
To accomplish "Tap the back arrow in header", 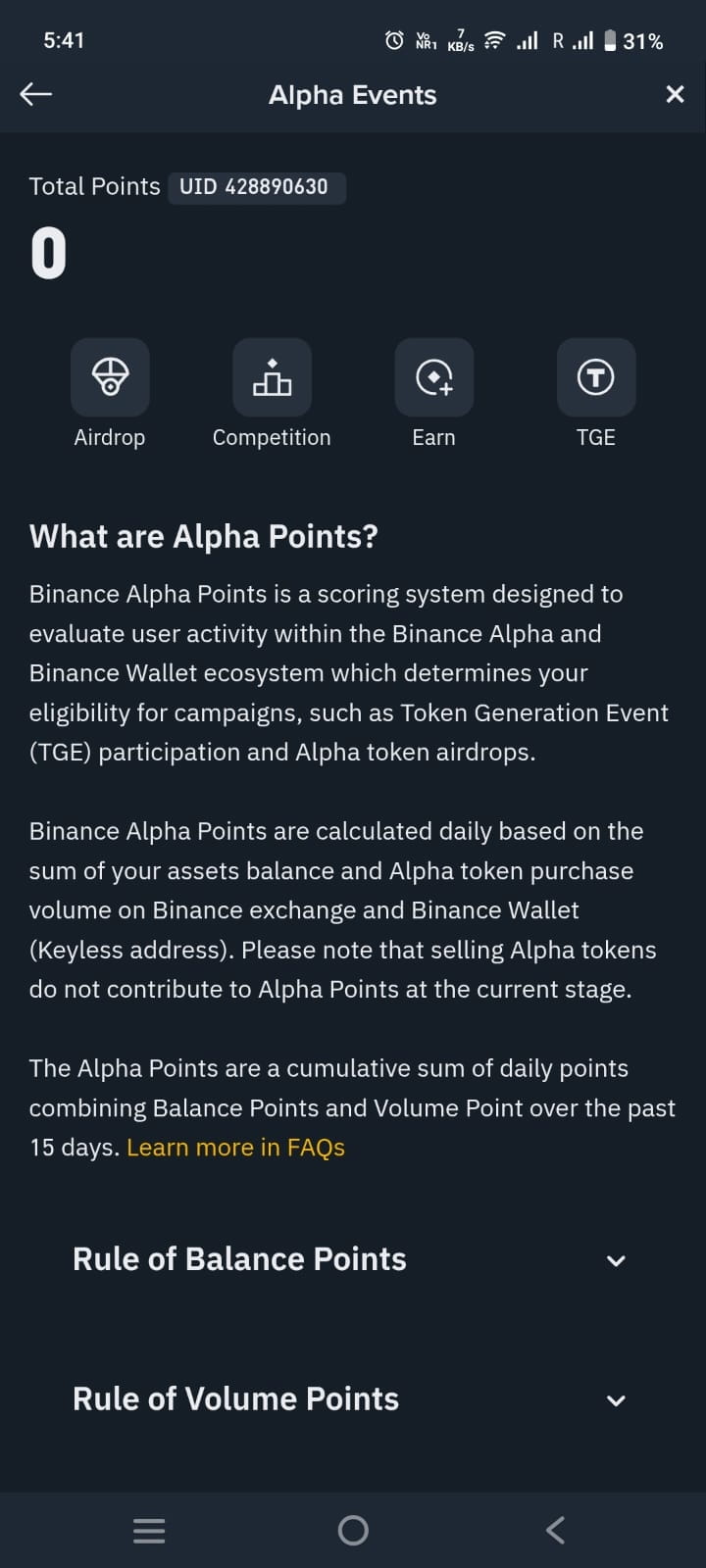I will click(36, 94).
